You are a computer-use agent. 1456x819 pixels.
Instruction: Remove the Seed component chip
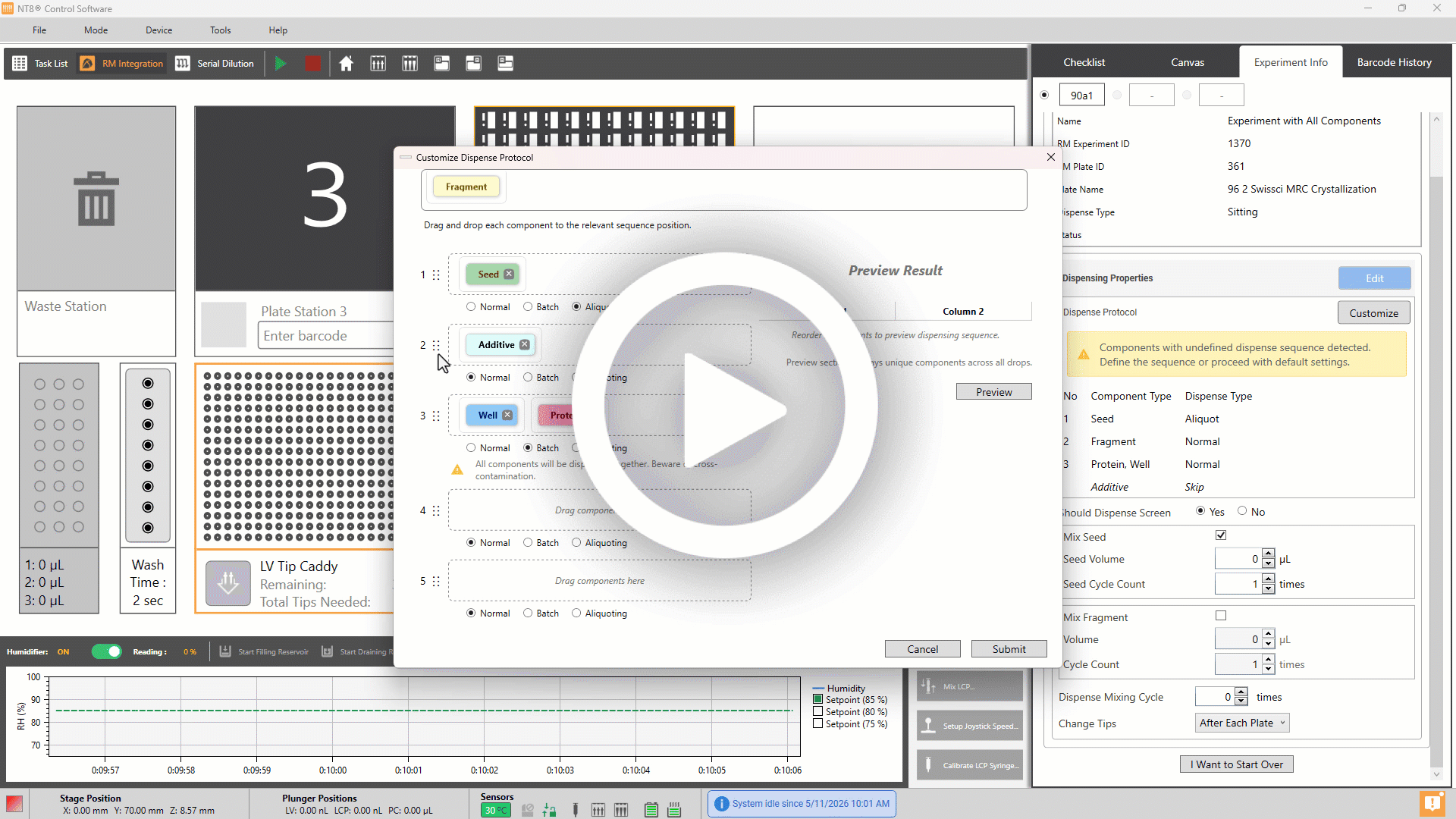(509, 275)
